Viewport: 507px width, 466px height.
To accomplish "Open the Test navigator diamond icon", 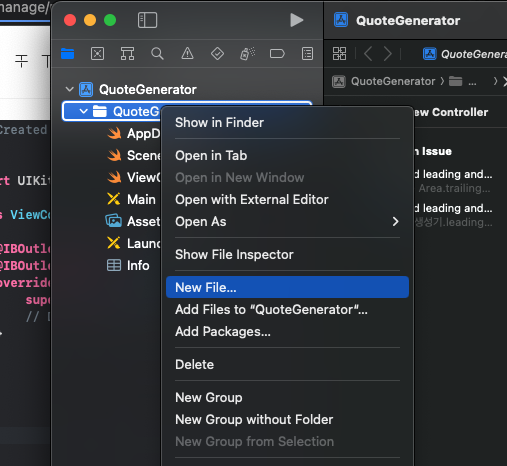I will tap(217, 54).
